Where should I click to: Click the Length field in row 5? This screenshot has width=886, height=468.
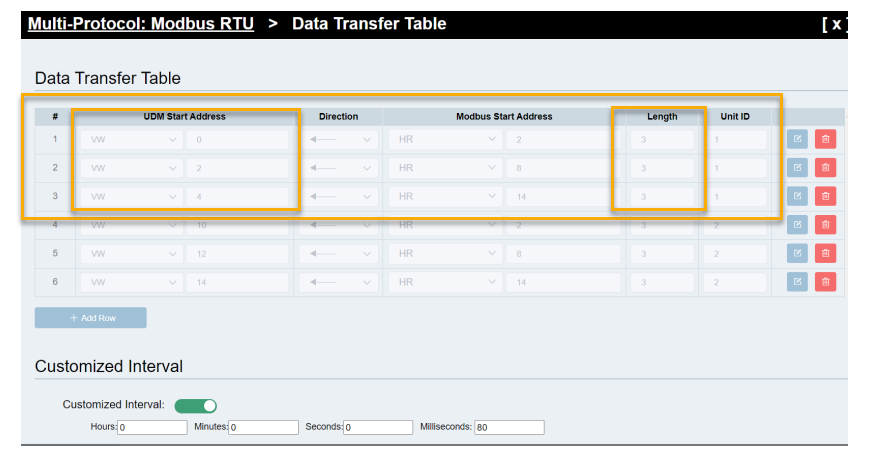[x=662, y=254]
